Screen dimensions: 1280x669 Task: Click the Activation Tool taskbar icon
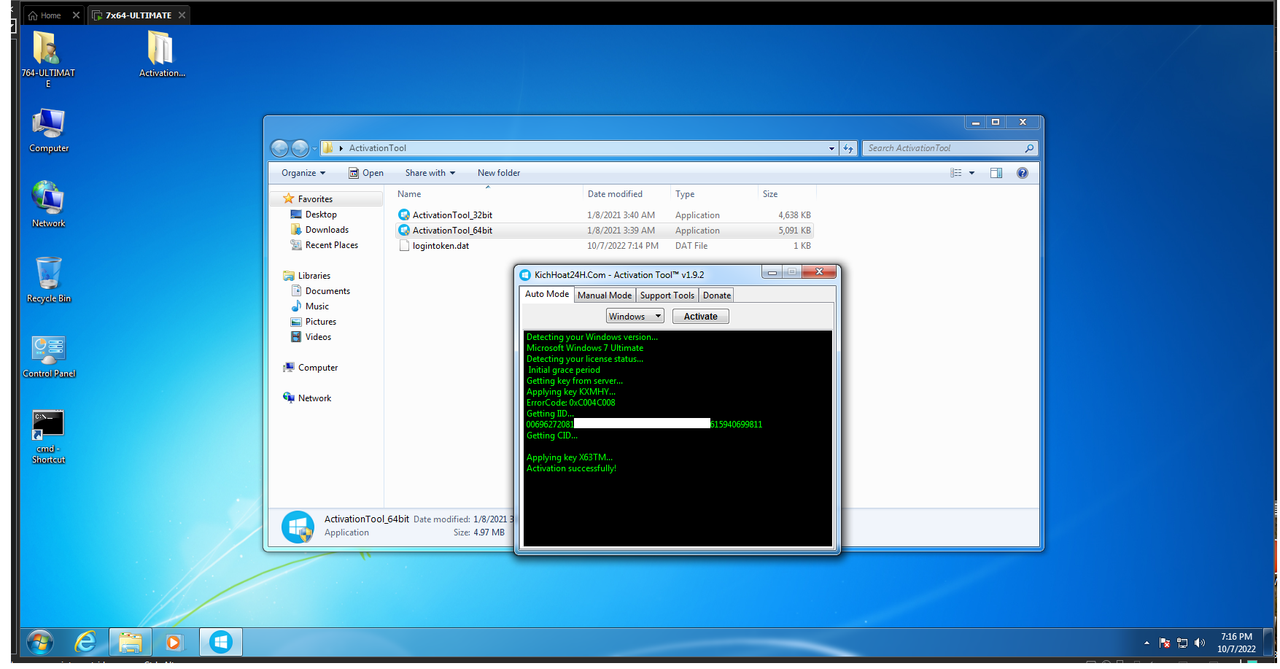221,641
